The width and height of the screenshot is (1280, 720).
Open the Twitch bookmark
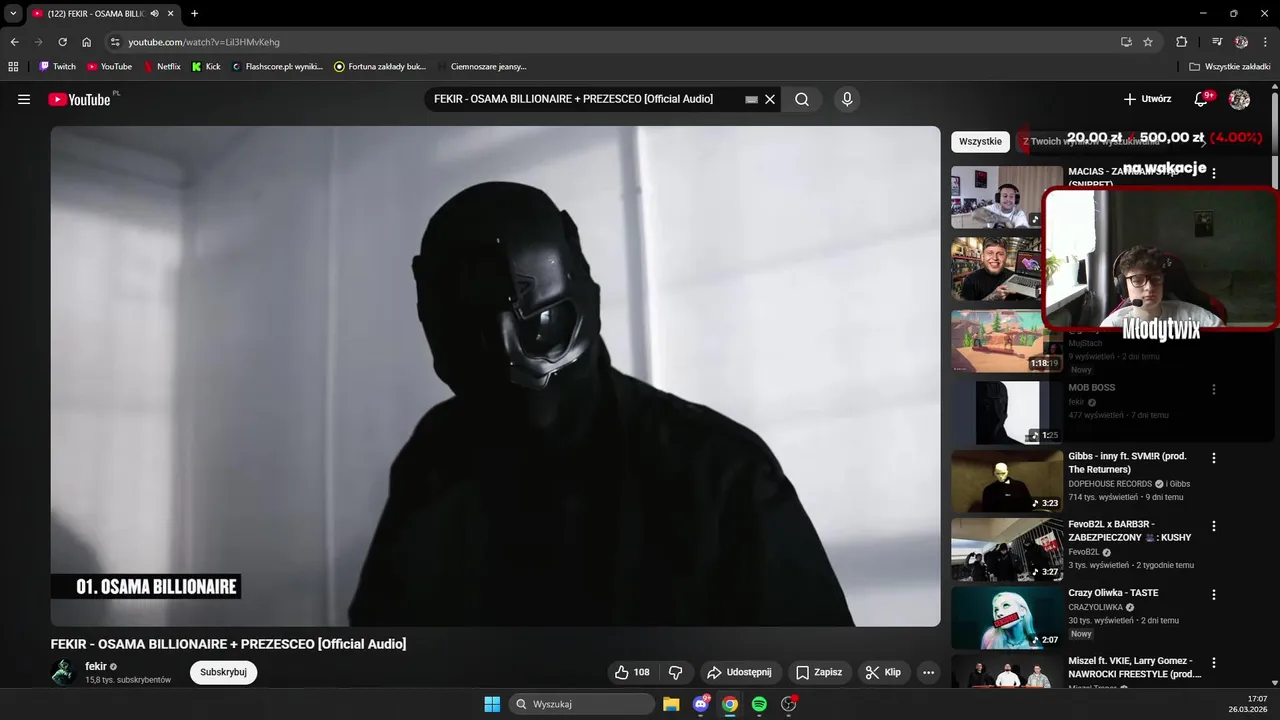[x=57, y=67]
